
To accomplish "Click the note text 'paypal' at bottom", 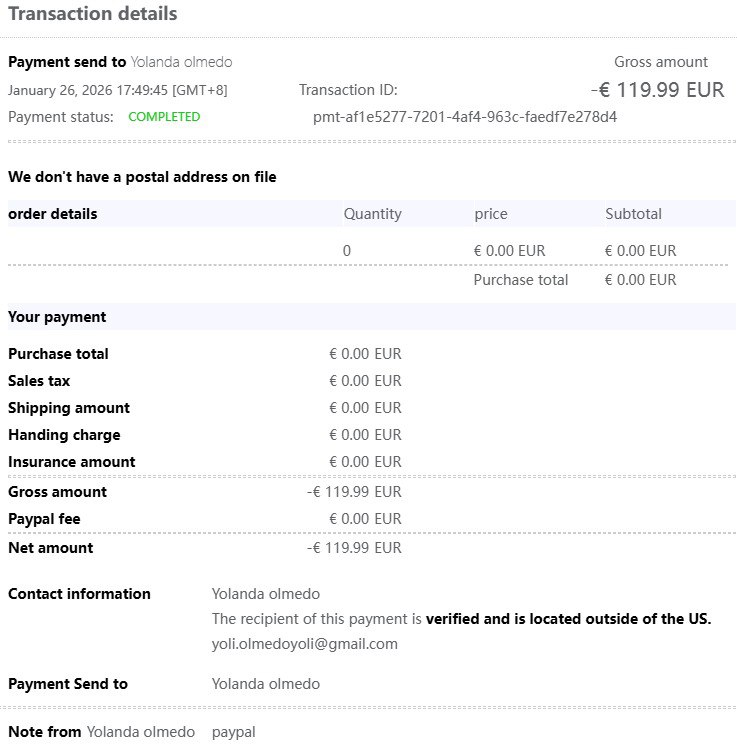I will click(x=233, y=732).
